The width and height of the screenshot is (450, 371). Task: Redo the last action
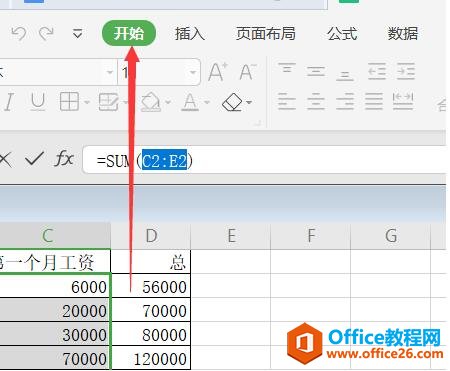pyautogui.click(x=46, y=33)
